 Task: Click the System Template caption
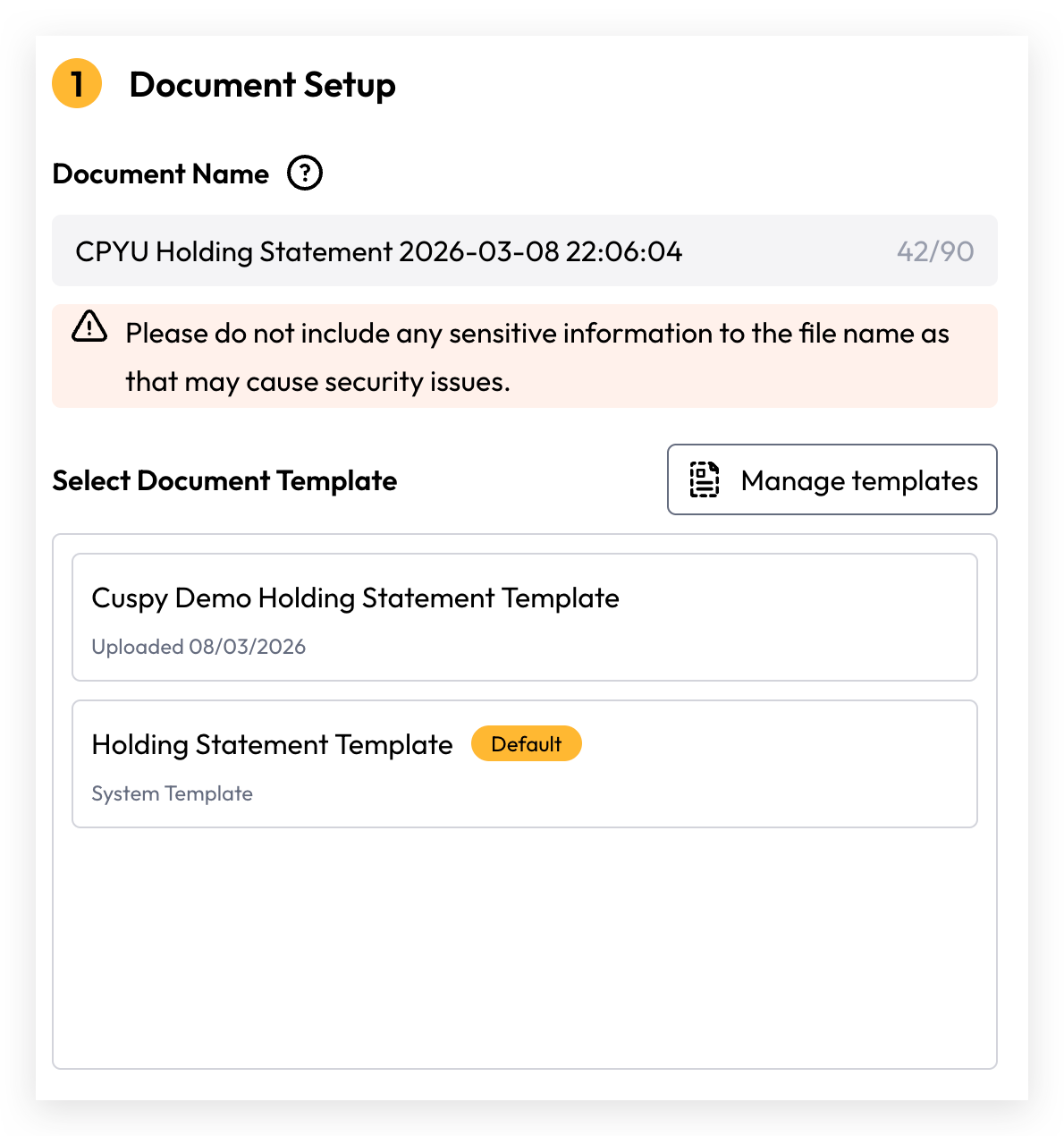click(173, 793)
